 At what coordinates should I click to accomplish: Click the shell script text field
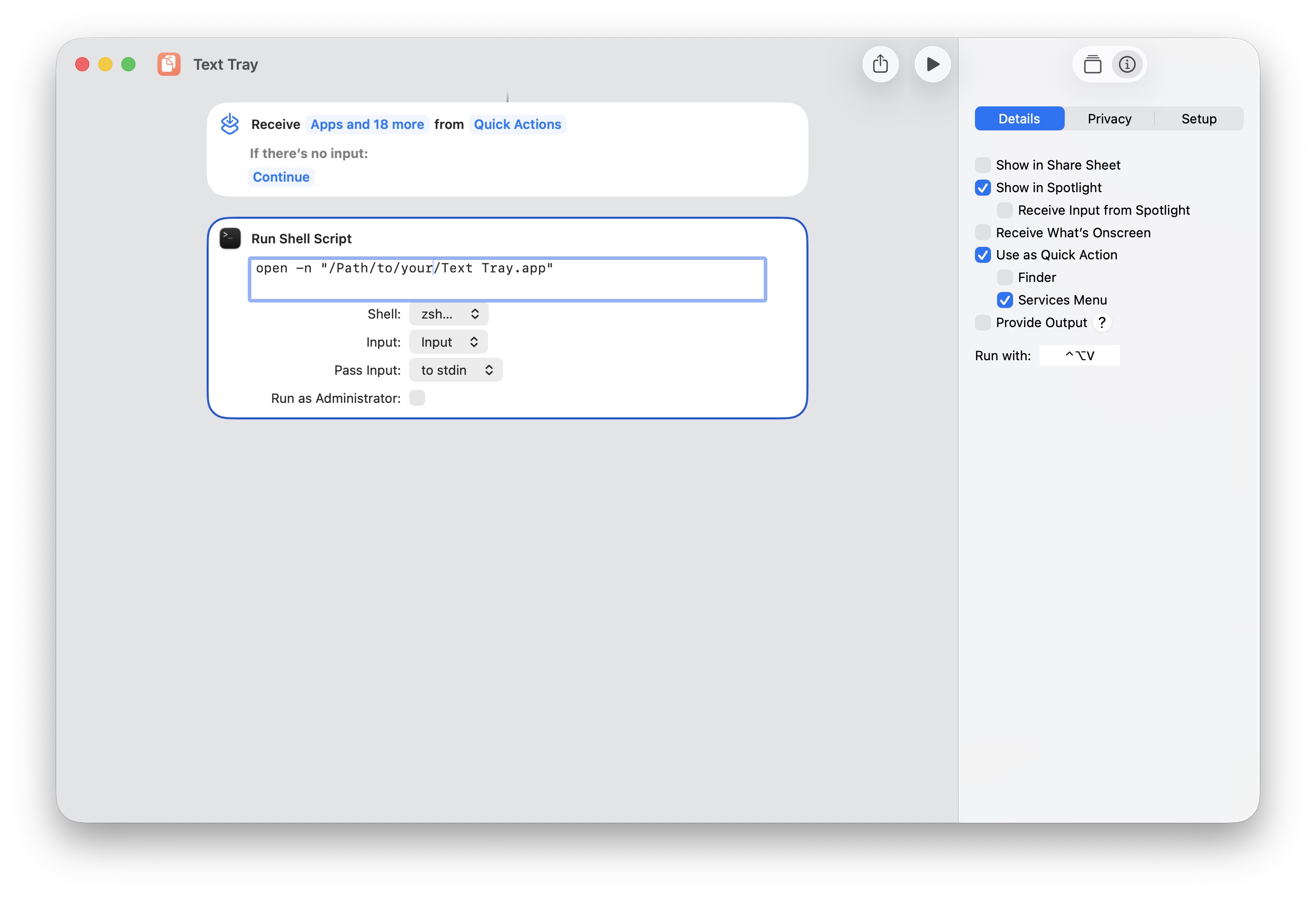(508, 279)
